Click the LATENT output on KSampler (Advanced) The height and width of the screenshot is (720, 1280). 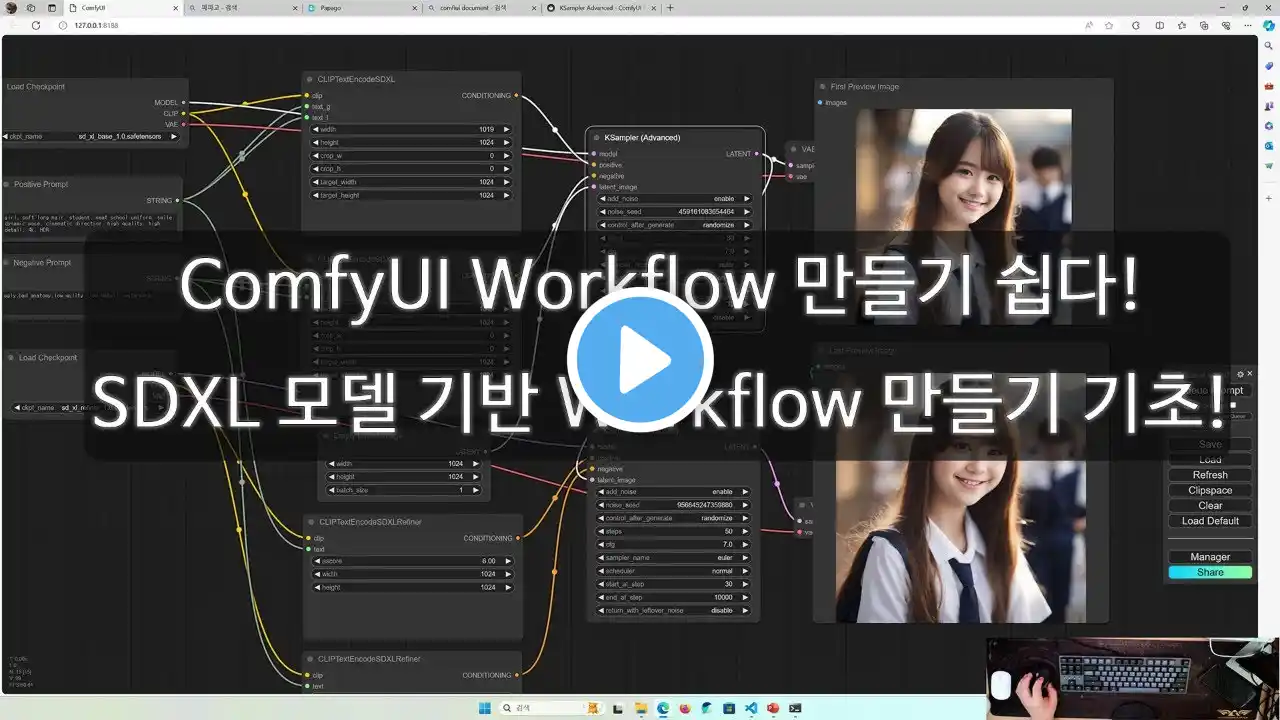(x=757, y=154)
